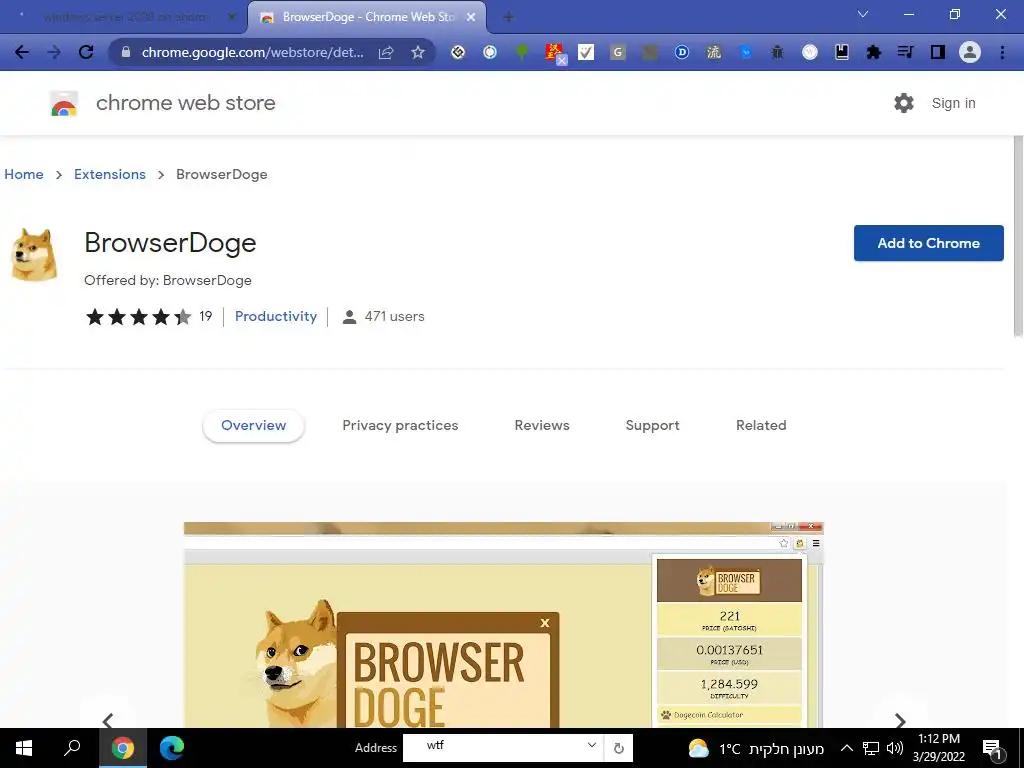
Task: Reload the current page
Action: (86, 52)
